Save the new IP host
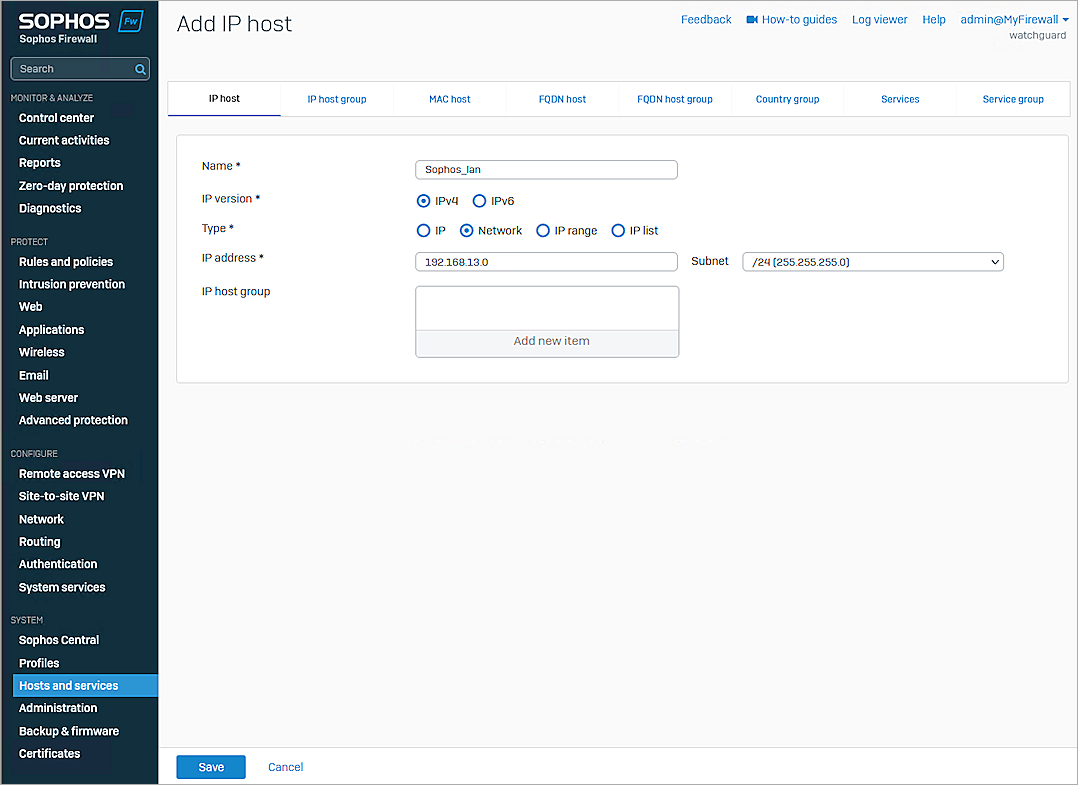Viewport: 1078px width, 785px height. (x=210, y=766)
